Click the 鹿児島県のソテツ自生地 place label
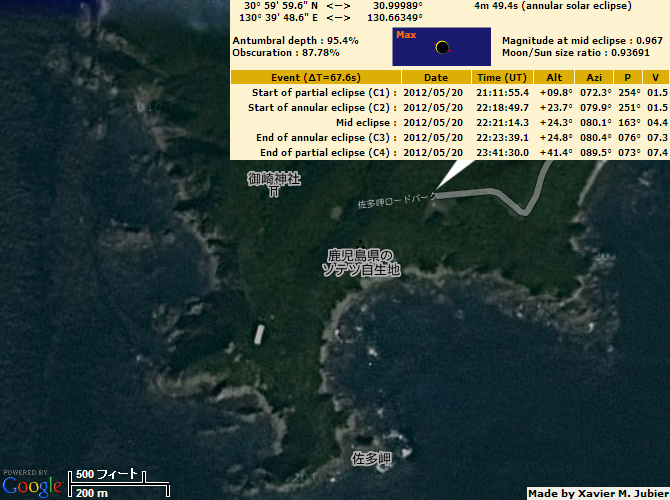The width and height of the screenshot is (670, 500). 360,262
